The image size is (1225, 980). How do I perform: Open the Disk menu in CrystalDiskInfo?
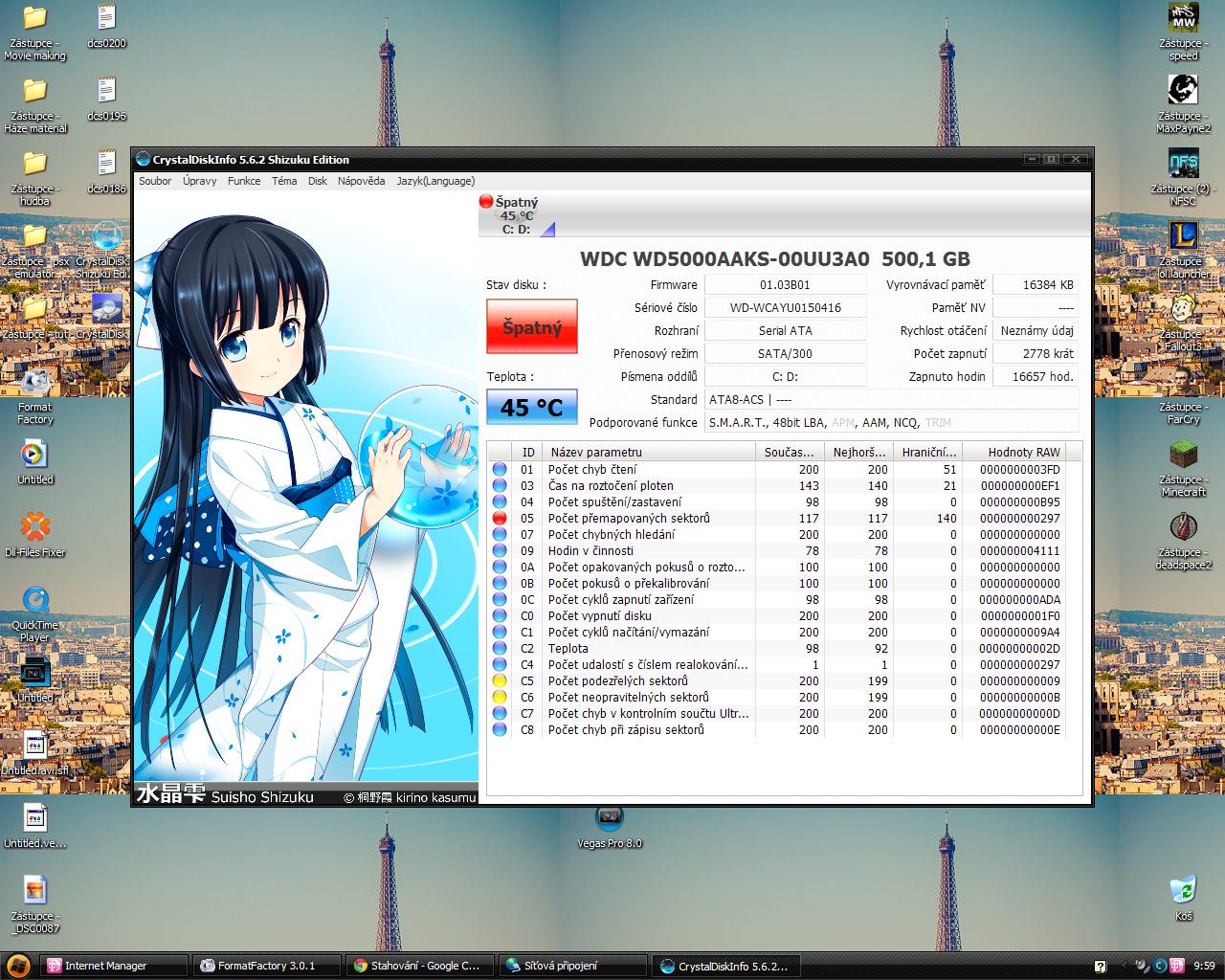318,181
